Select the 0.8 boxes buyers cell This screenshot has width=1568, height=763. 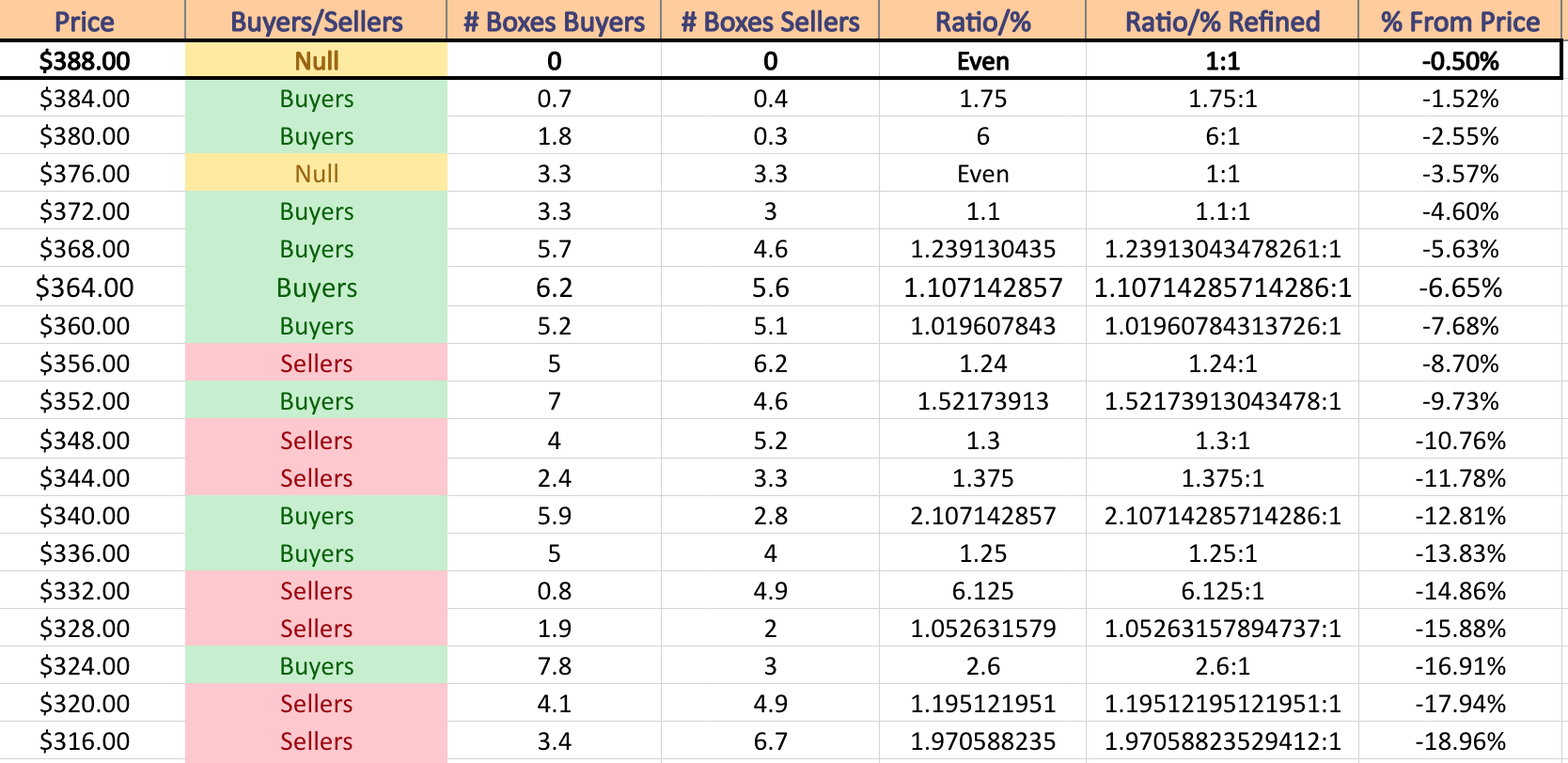tap(554, 591)
